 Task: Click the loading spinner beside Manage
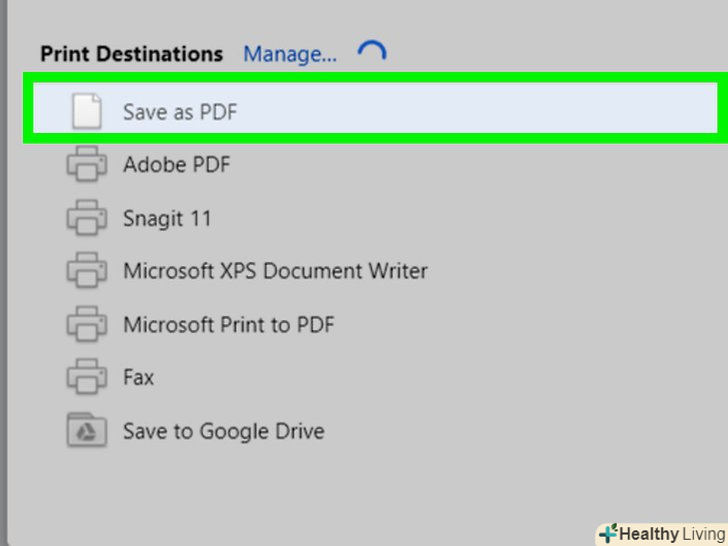[x=371, y=54]
